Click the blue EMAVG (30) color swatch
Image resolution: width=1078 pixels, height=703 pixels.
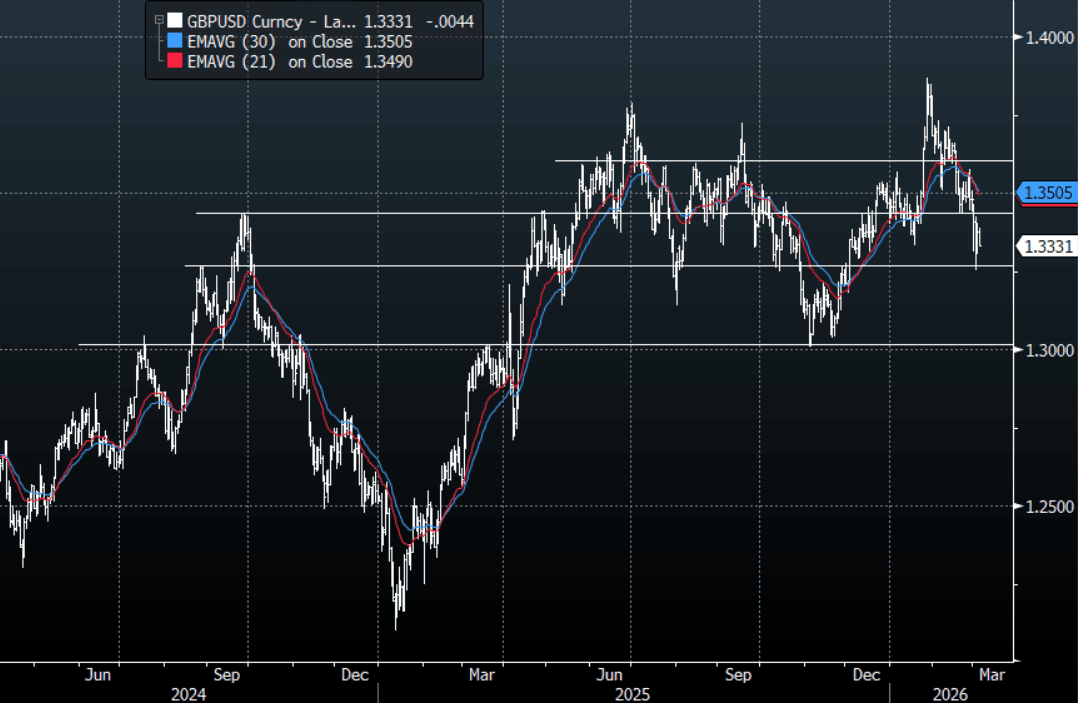click(x=175, y=41)
